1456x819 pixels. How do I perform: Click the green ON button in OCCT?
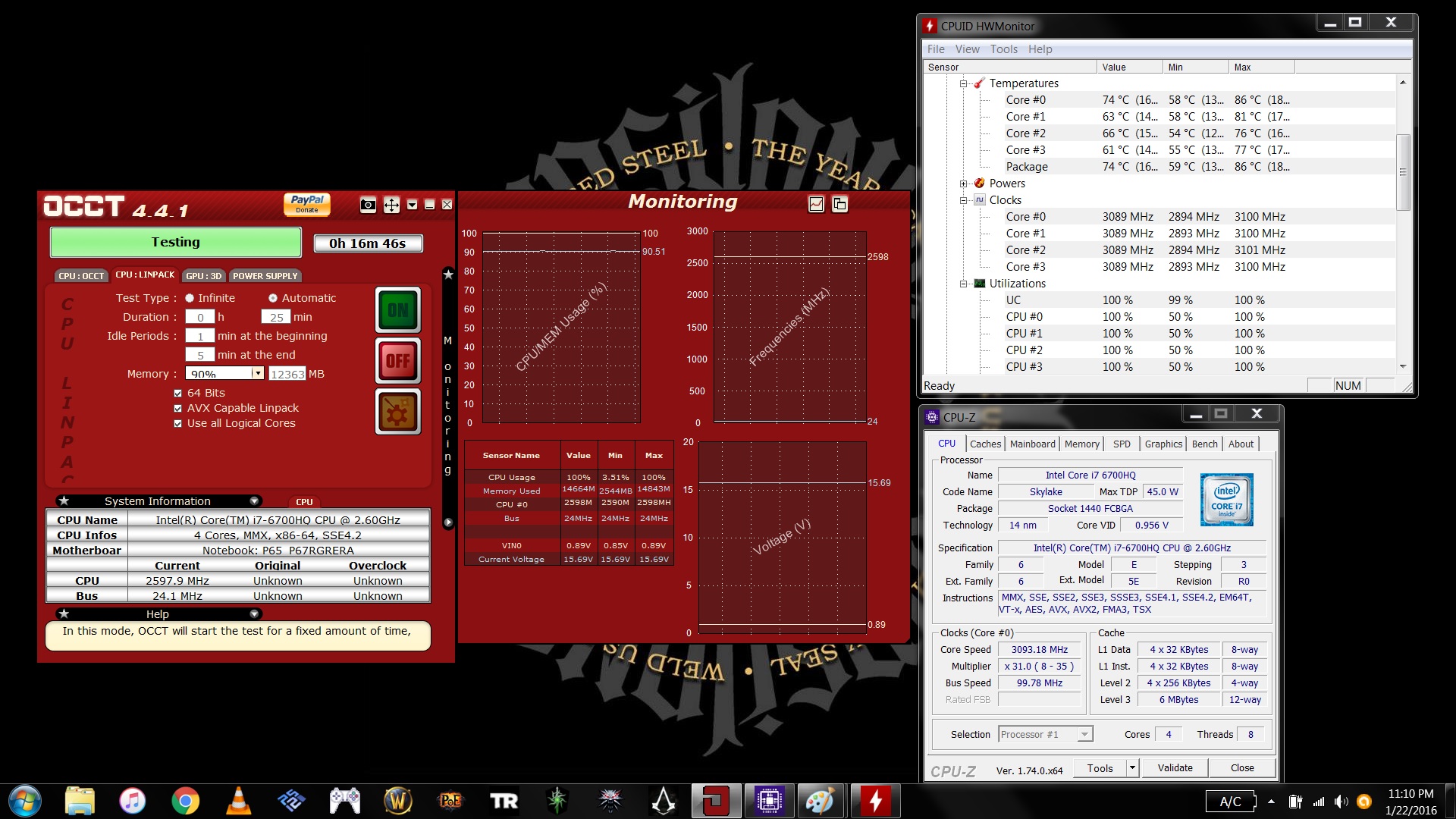(x=397, y=310)
